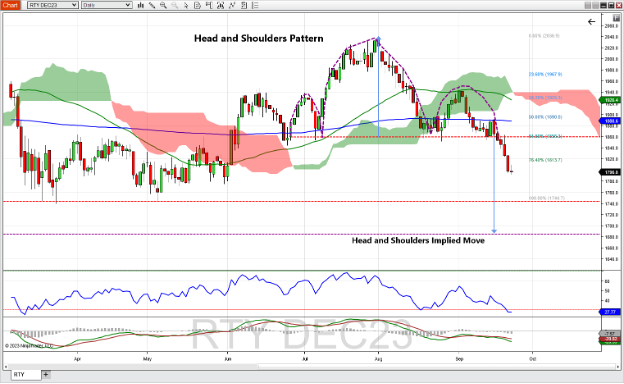Click the Apr label on the time axis
624x384 pixels.
(x=77, y=359)
